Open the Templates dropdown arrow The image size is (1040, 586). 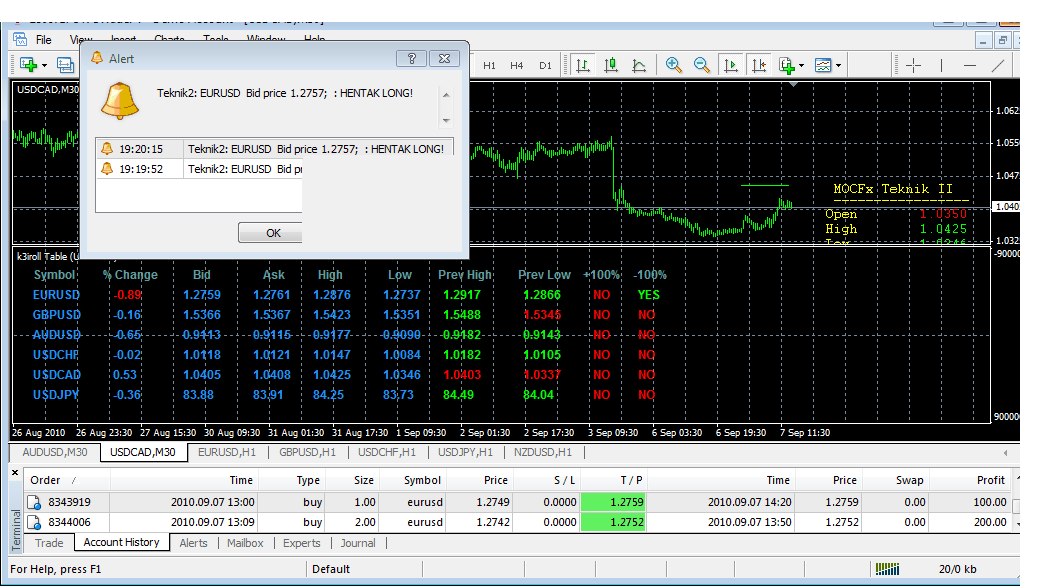(x=838, y=65)
